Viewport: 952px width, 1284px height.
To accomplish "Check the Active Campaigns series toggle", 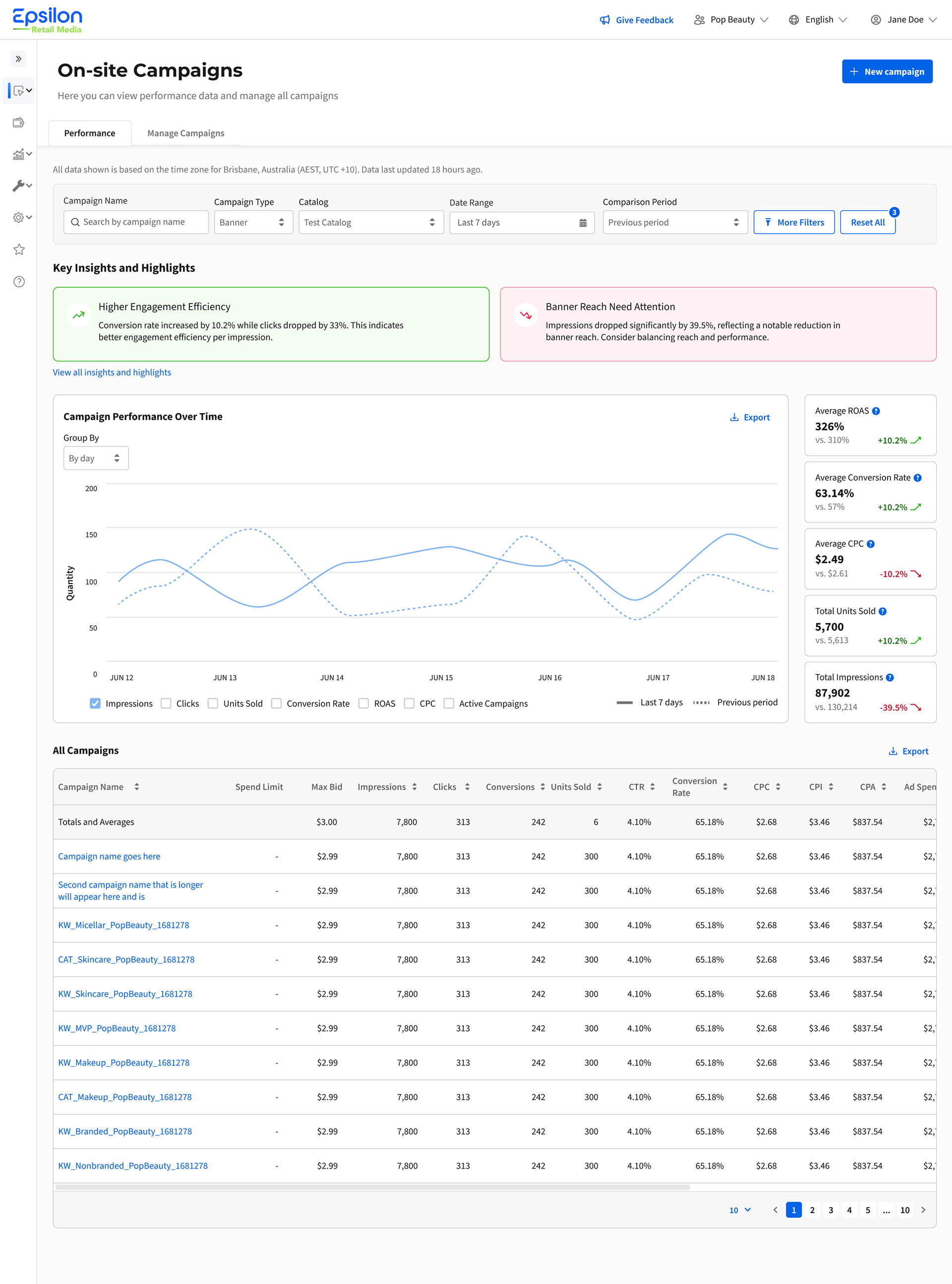I will click(x=449, y=703).
